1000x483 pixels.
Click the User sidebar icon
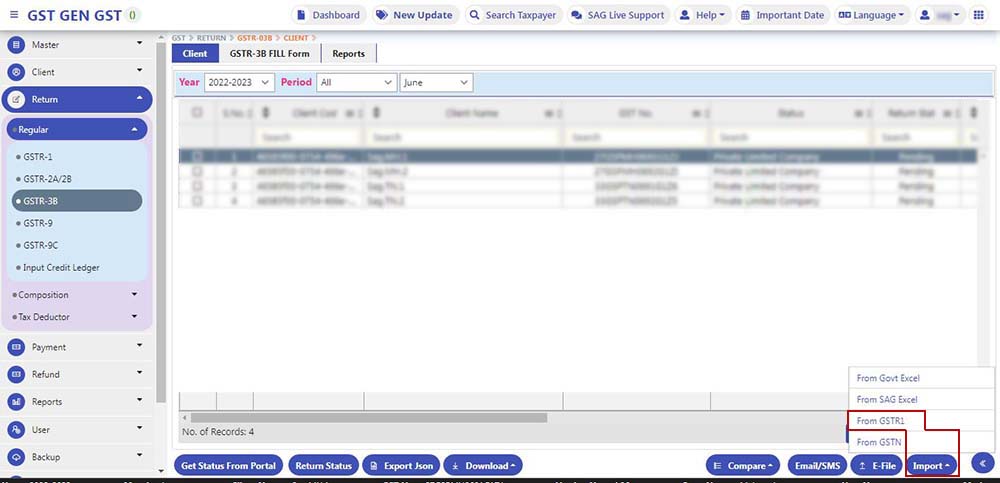(16, 430)
